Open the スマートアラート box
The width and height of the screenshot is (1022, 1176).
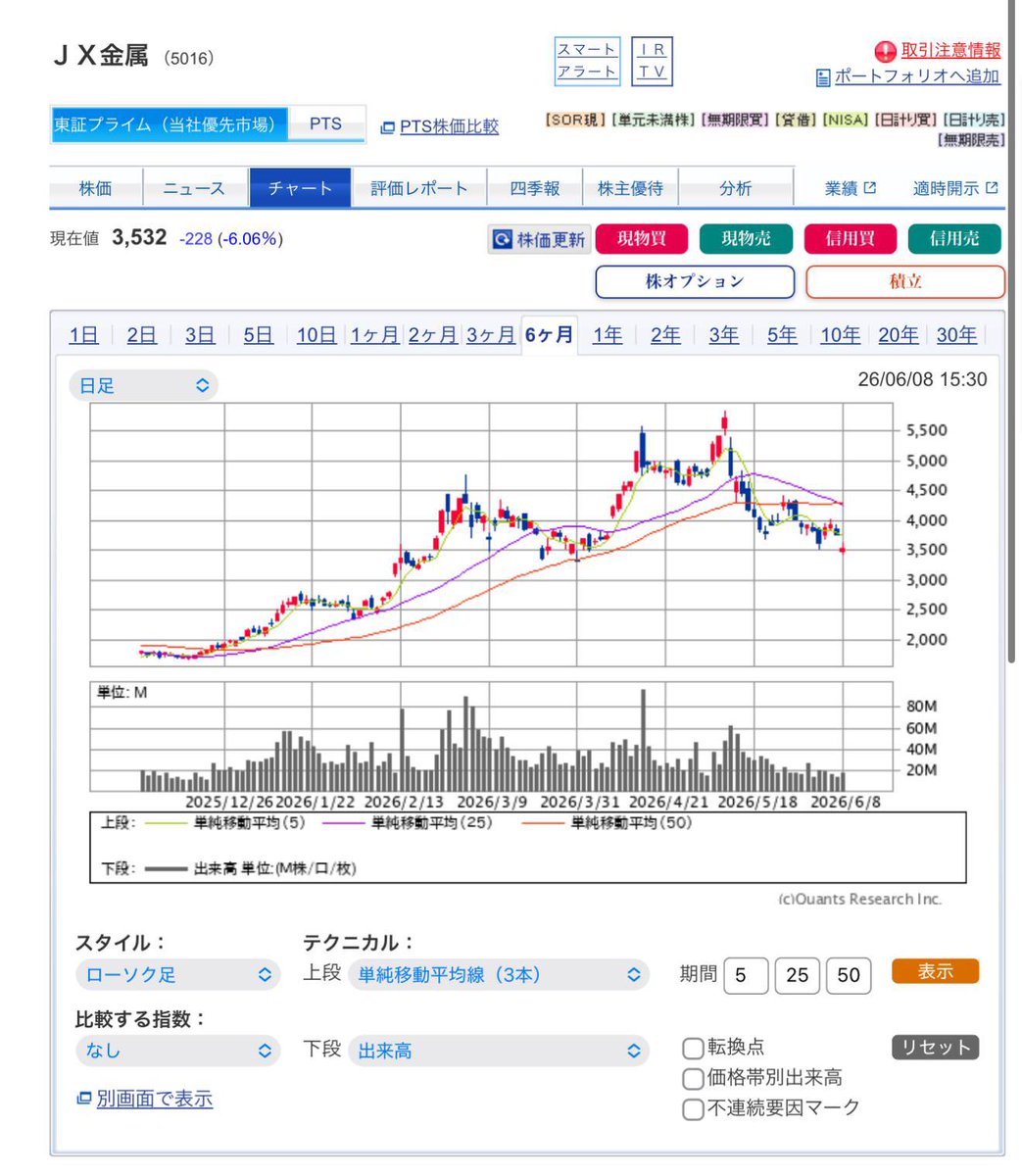[587, 61]
